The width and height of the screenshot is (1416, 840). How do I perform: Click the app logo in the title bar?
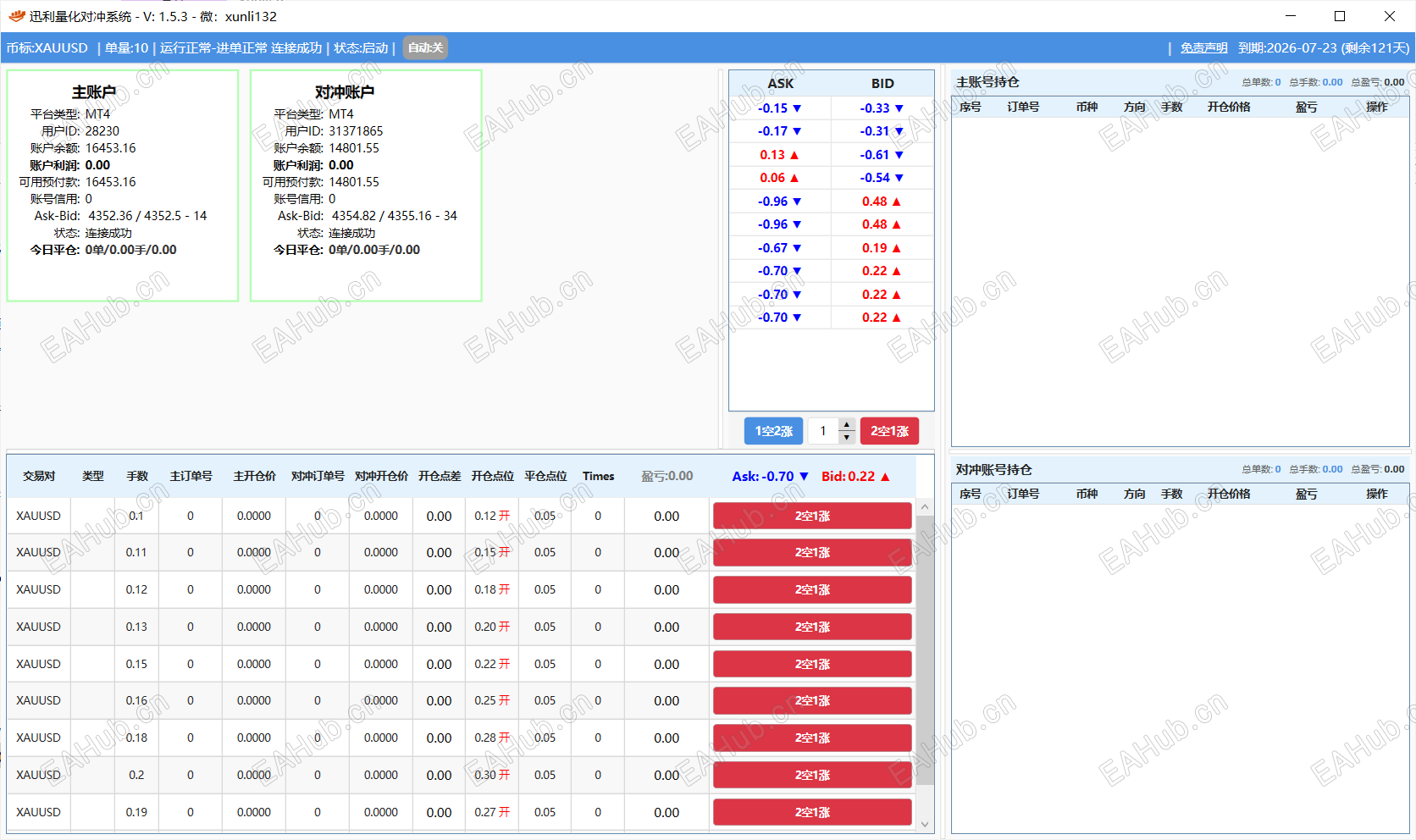(x=16, y=16)
